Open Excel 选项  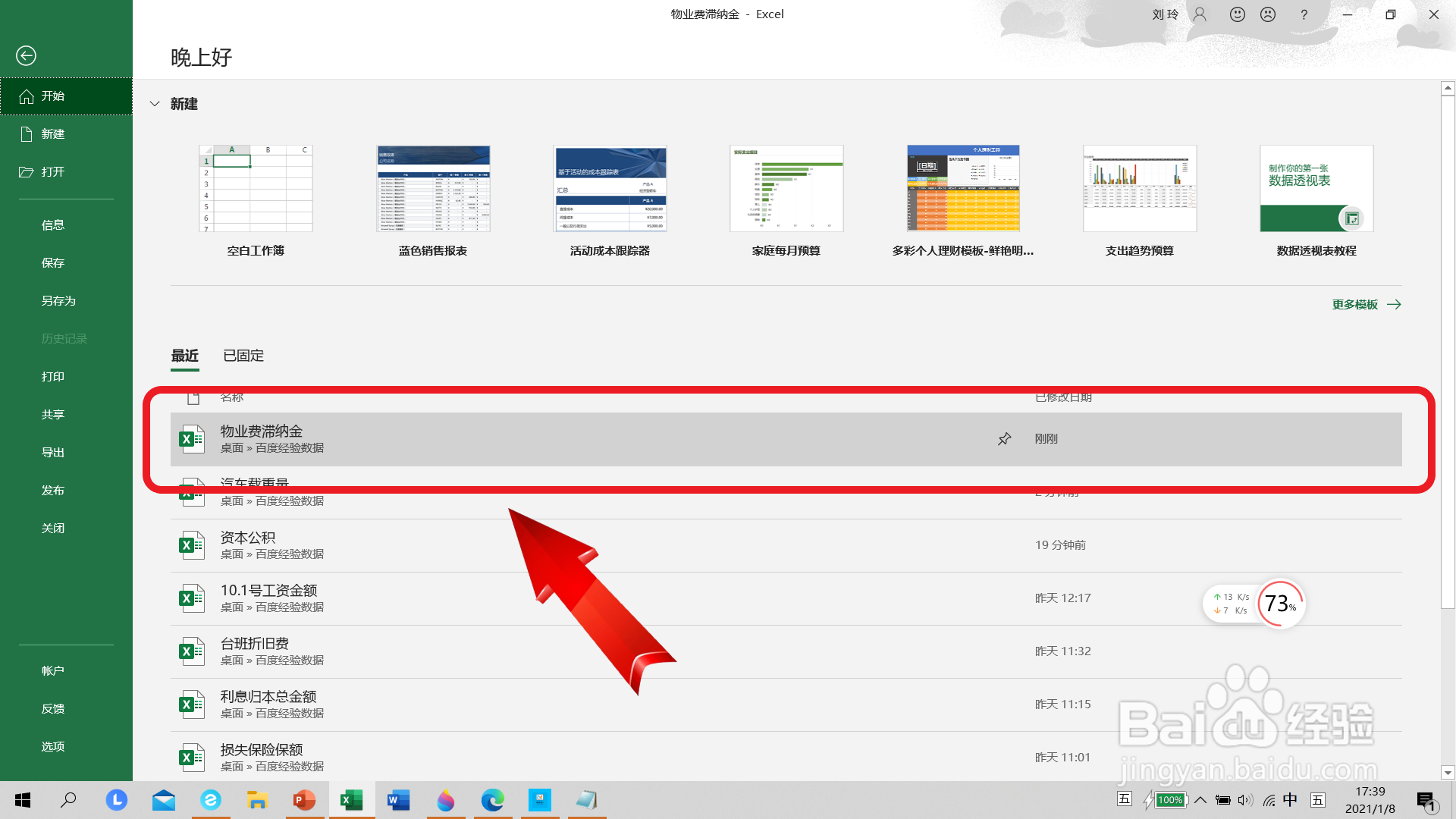coord(66,747)
